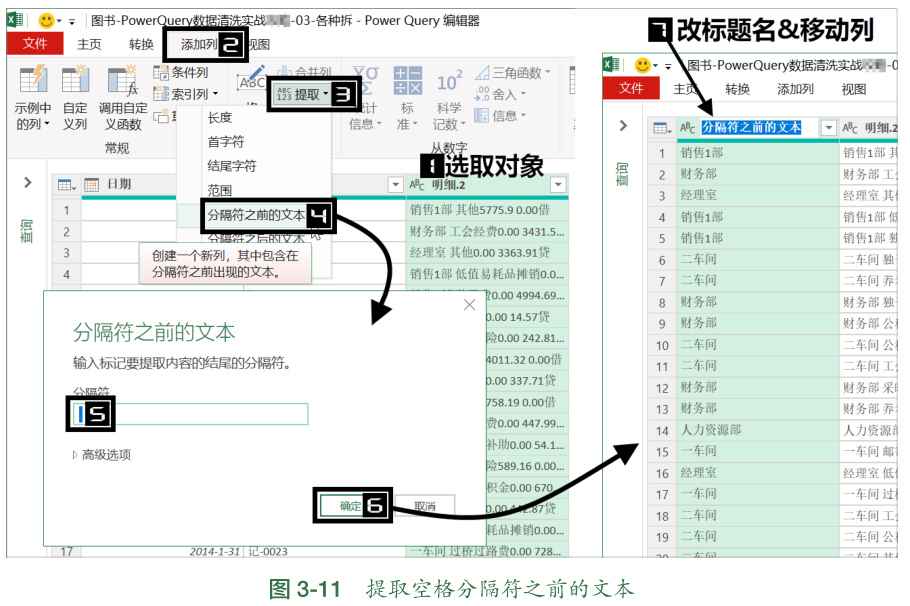Click Column From Examples (示例中的列) icon

(33, 80)
